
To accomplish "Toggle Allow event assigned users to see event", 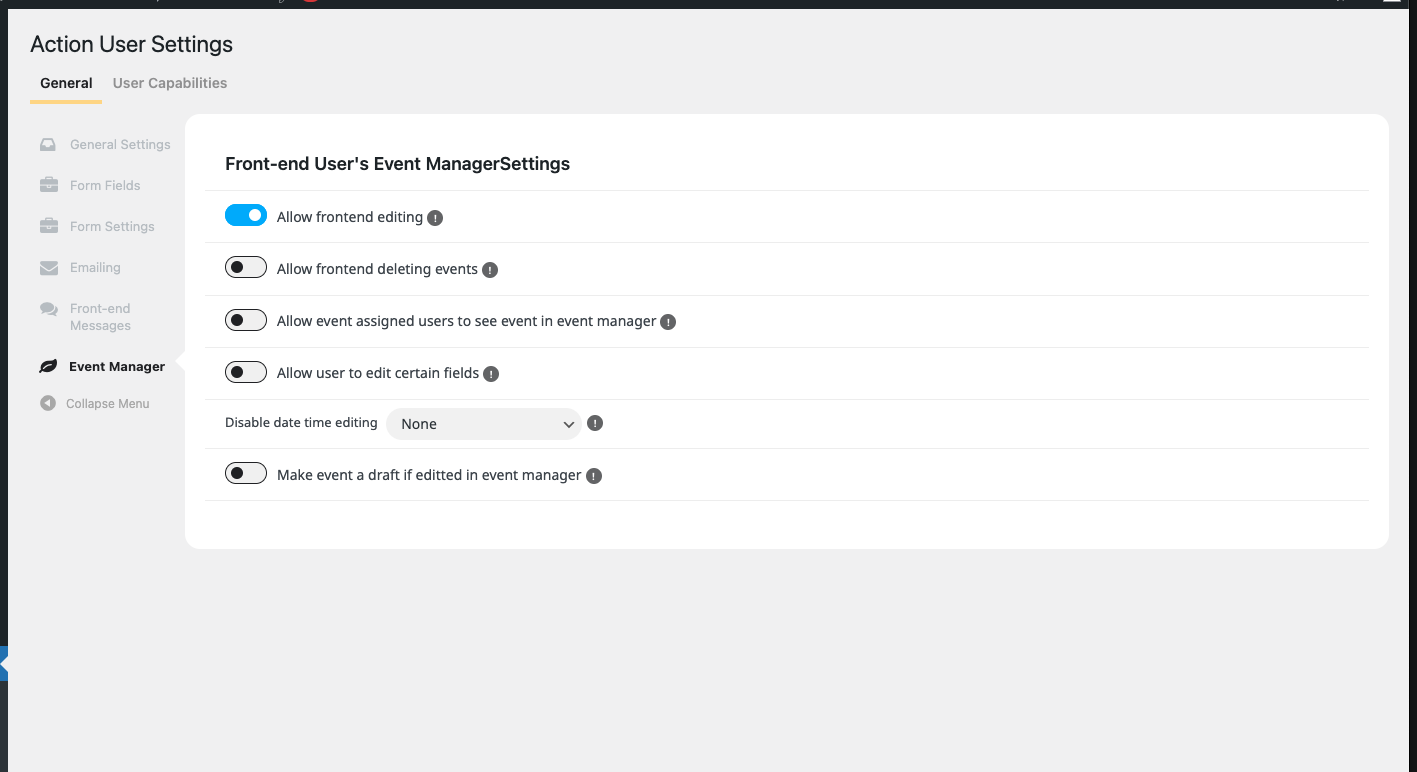I will (246, 320).
